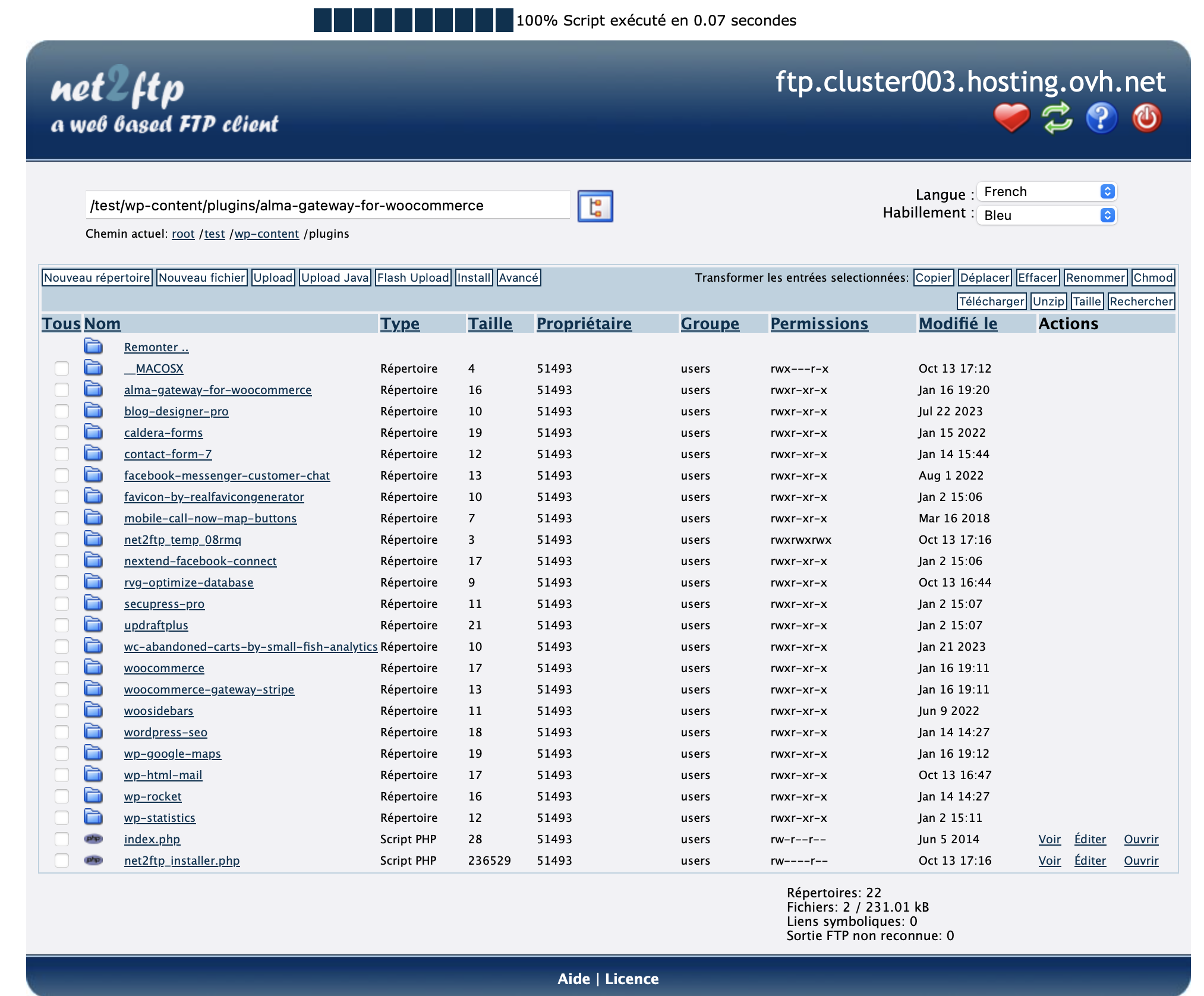Click the script execution progress bar
This screenshot has width=1204, height=996.
(x=413, y=20)
